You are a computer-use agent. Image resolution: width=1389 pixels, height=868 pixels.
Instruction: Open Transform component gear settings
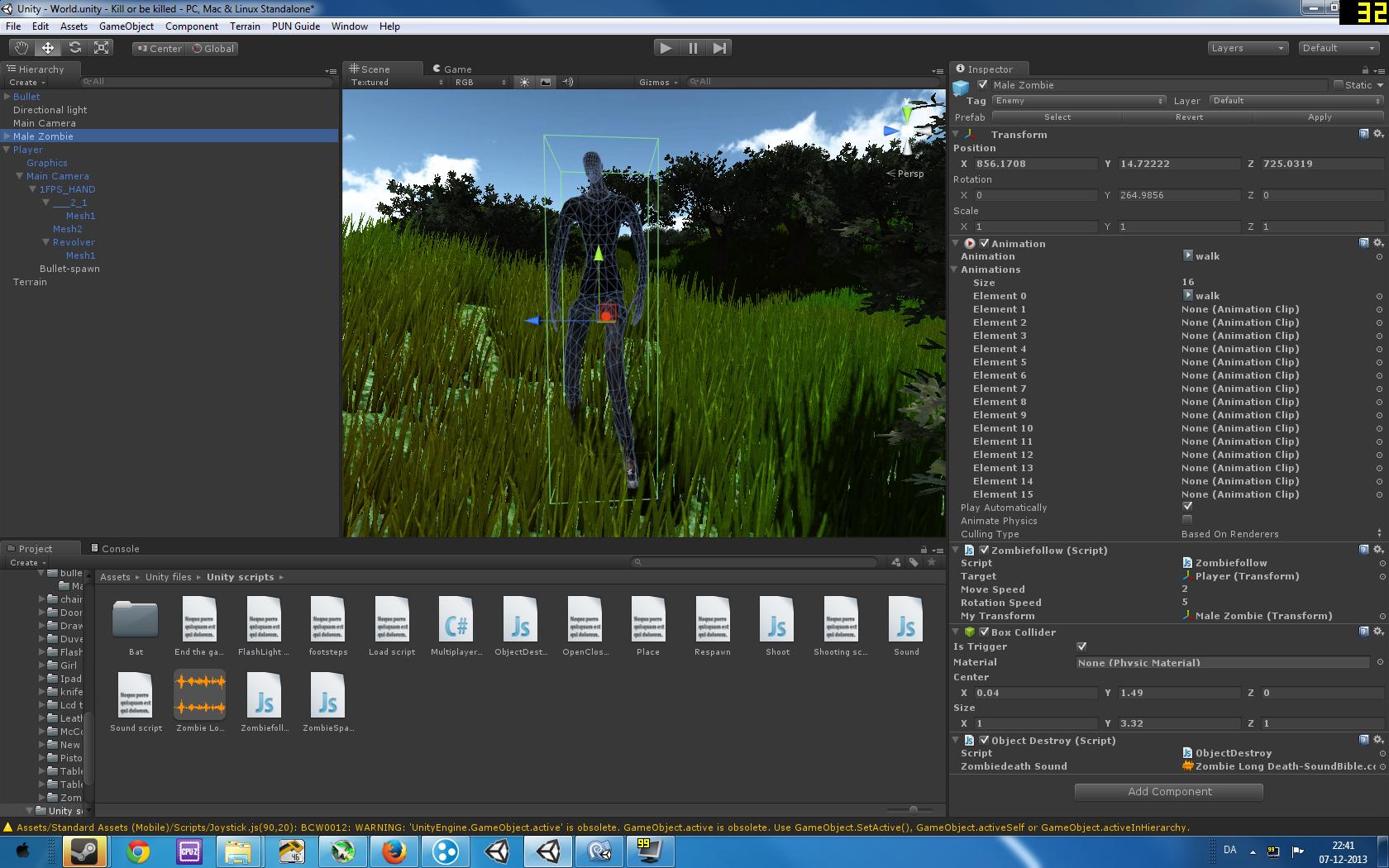click(1377, 134)
